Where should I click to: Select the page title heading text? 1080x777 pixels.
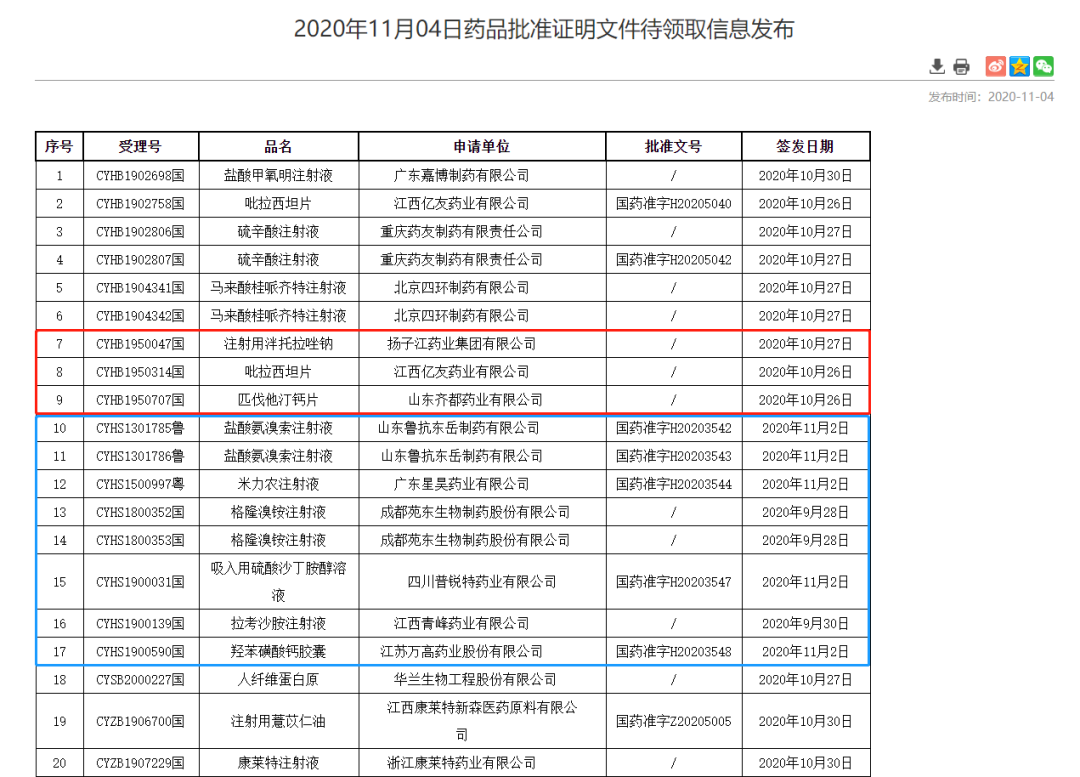coord(544,29)
